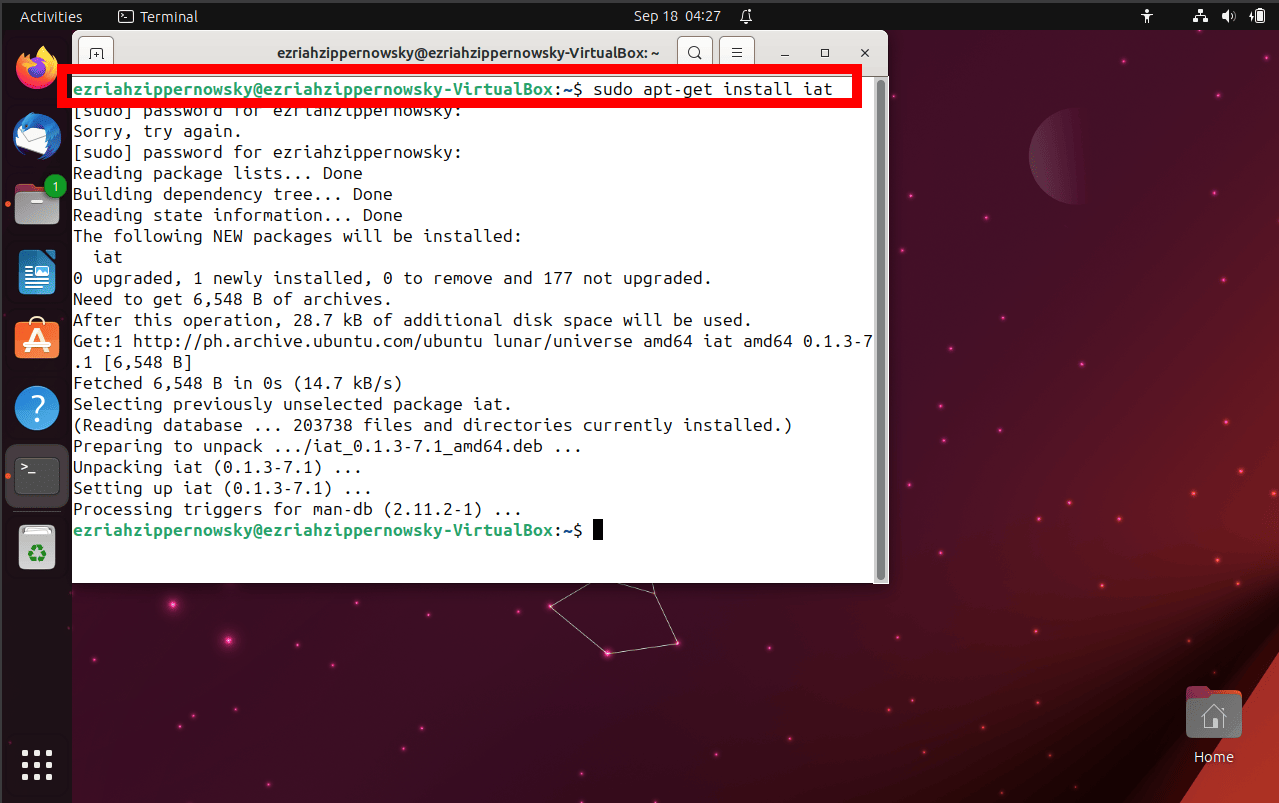
Task: Open the Activities overview
Action: tap(51, 16)
